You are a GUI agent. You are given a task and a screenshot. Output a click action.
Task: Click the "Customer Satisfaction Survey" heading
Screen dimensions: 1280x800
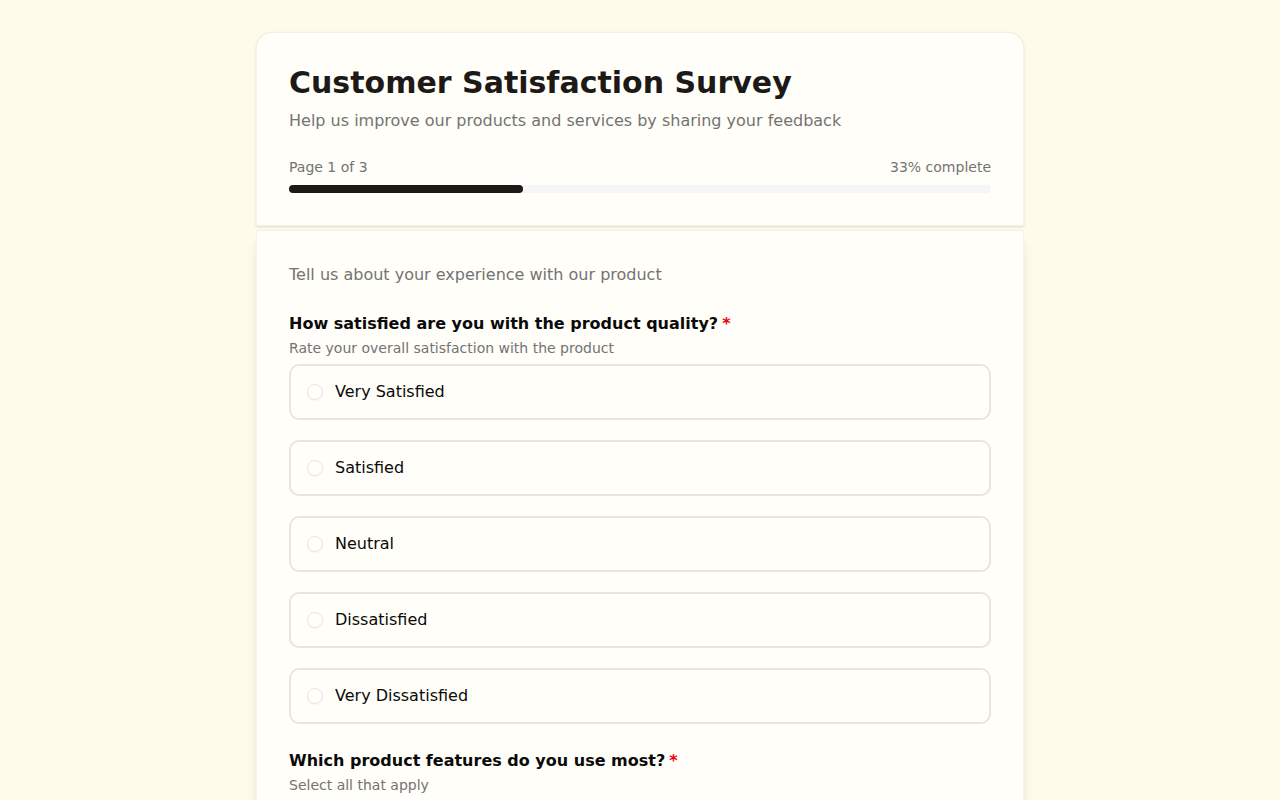click(540, 82)
